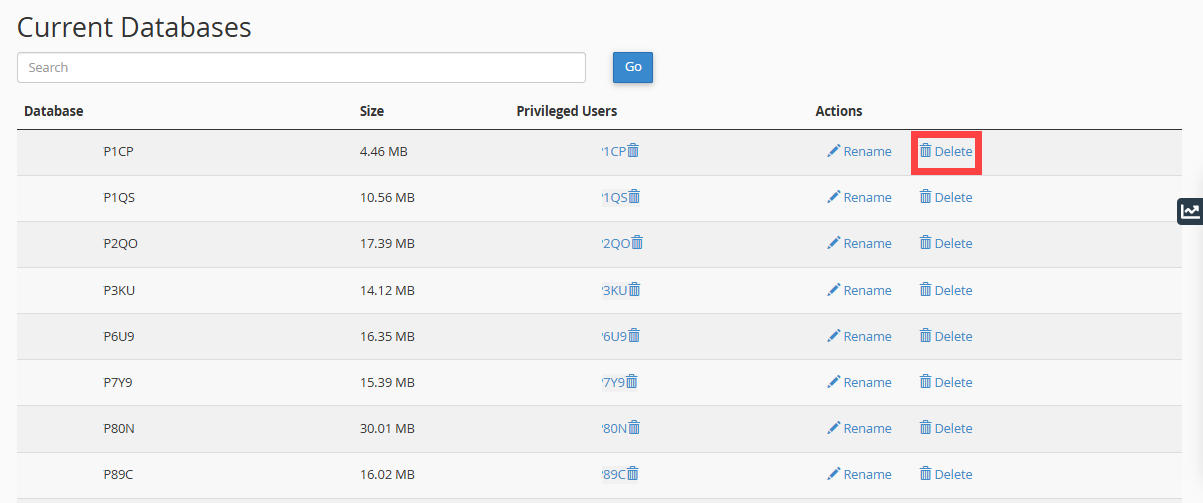Viewport: 1203px width, 503px height.
Task: Open the statistics chart side tab
Action: click(x=1190, y=210)
